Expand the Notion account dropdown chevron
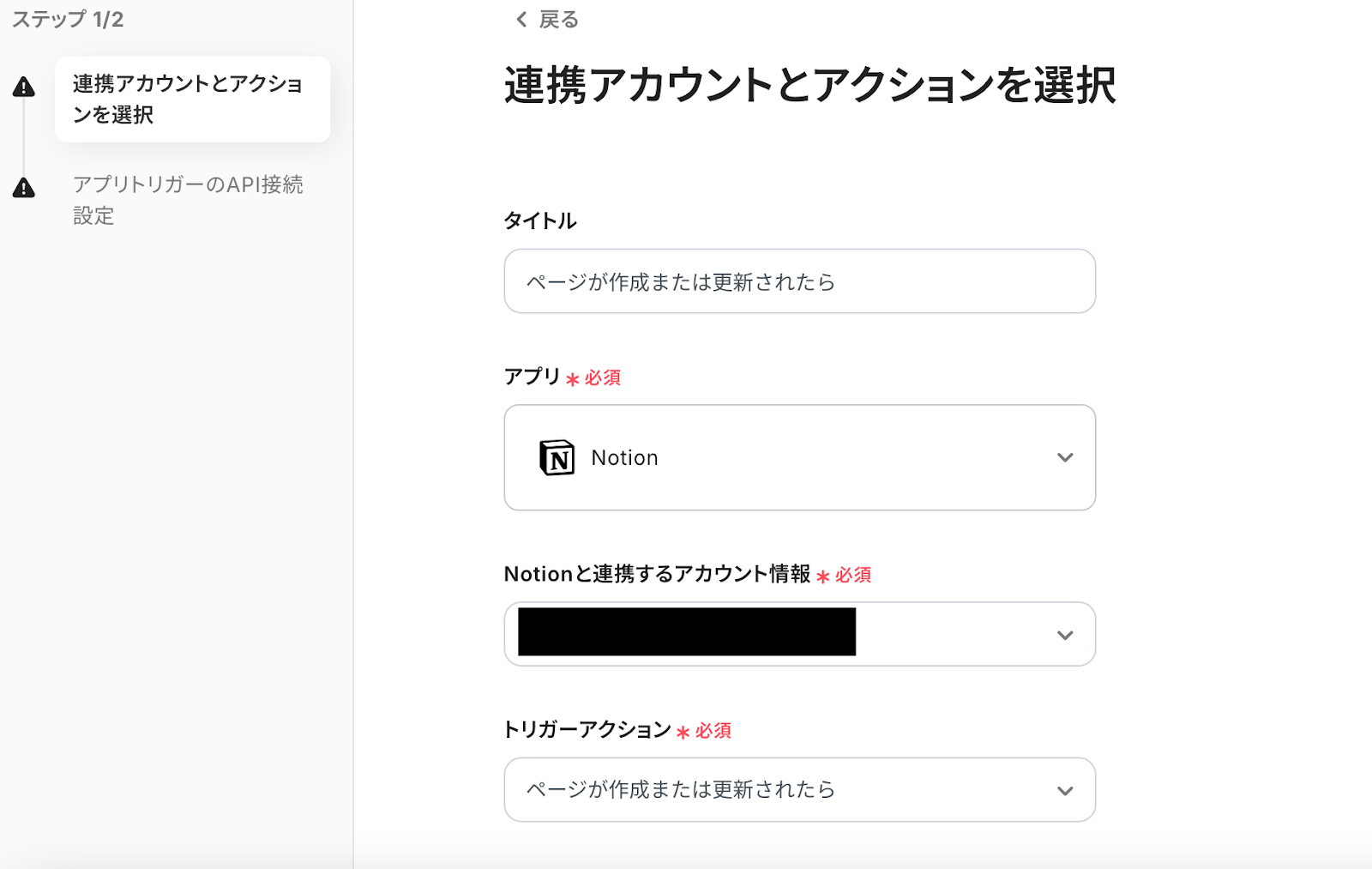The height and width of the screenshot is (869, 1372). click(x=1065, y=636)
